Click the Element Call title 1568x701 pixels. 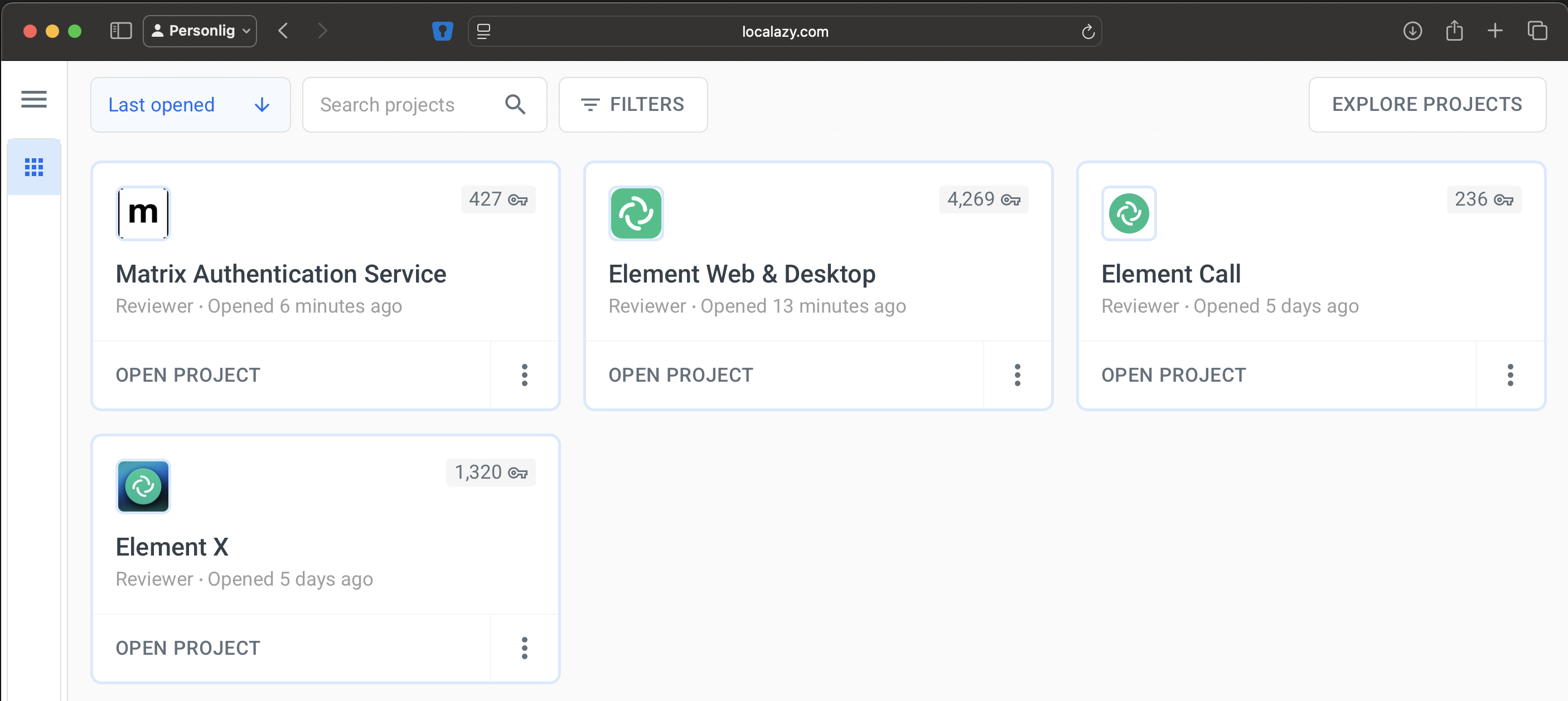pyautogui.click(x=1171, y=274)
